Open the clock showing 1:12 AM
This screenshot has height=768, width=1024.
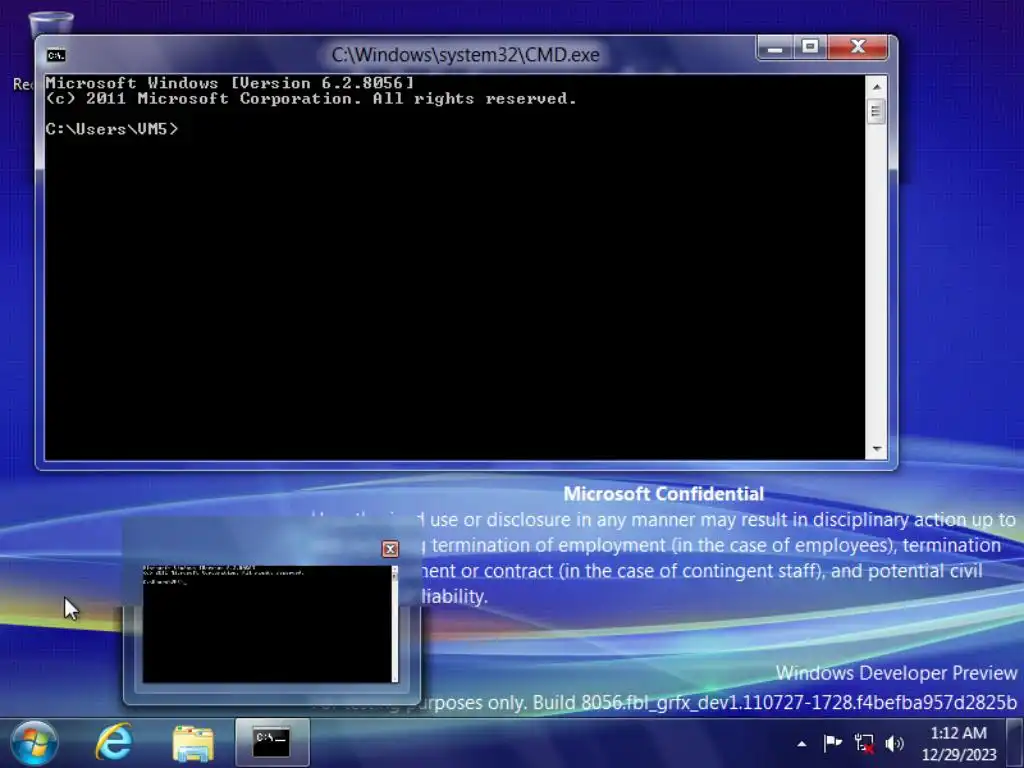959,743
